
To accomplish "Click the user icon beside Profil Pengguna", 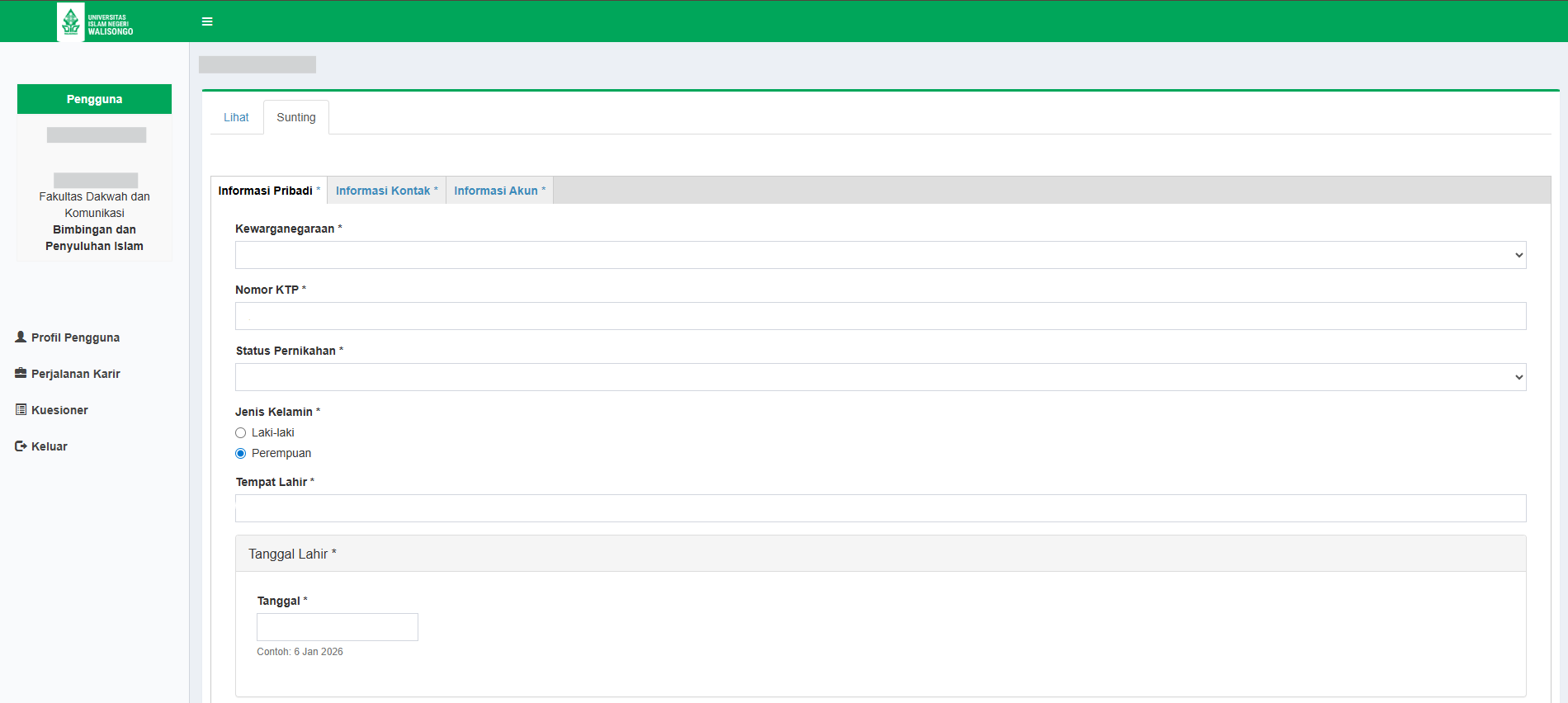I will (21, 337).
